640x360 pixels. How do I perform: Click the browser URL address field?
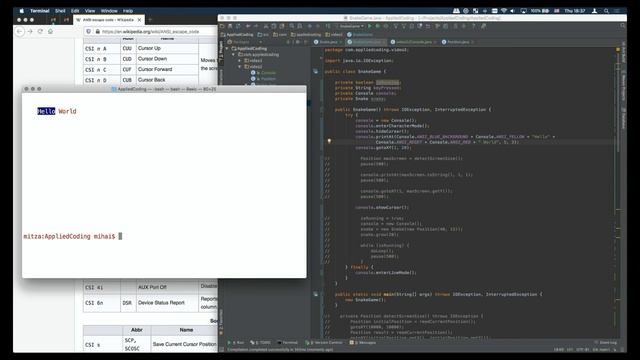(150, 31)
